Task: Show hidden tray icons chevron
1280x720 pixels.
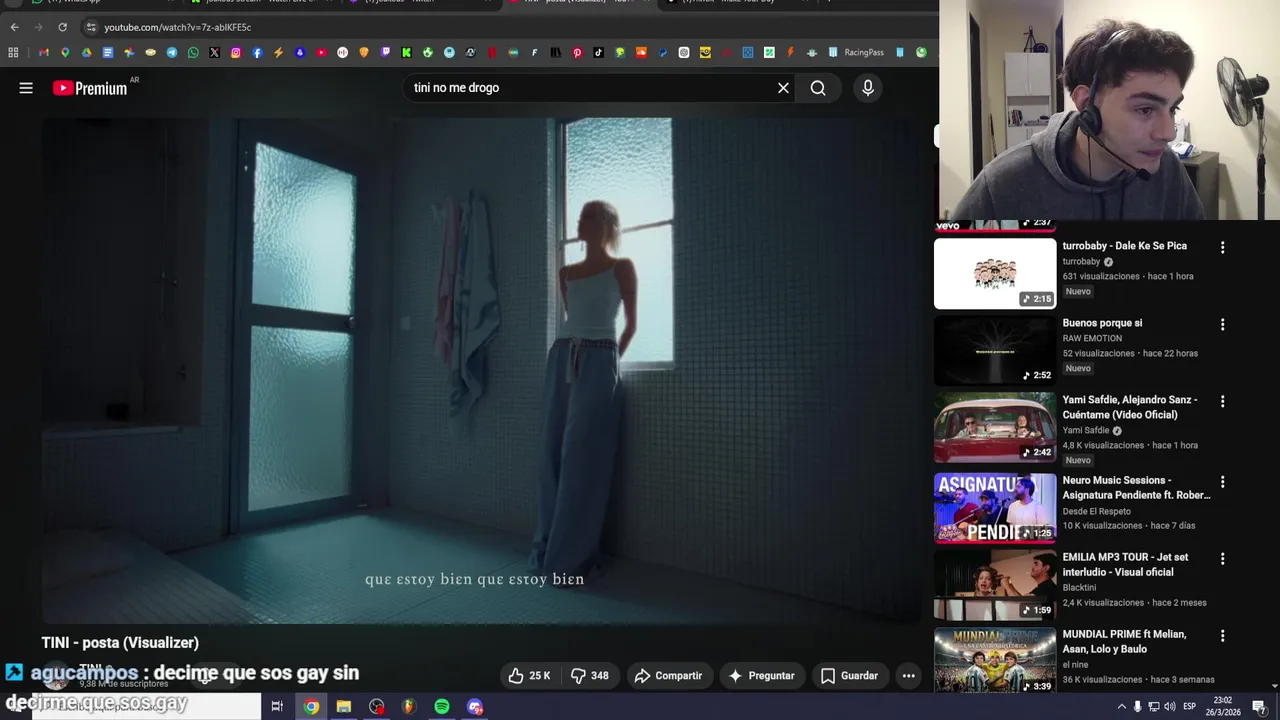Action: [x=1121, y=706]
